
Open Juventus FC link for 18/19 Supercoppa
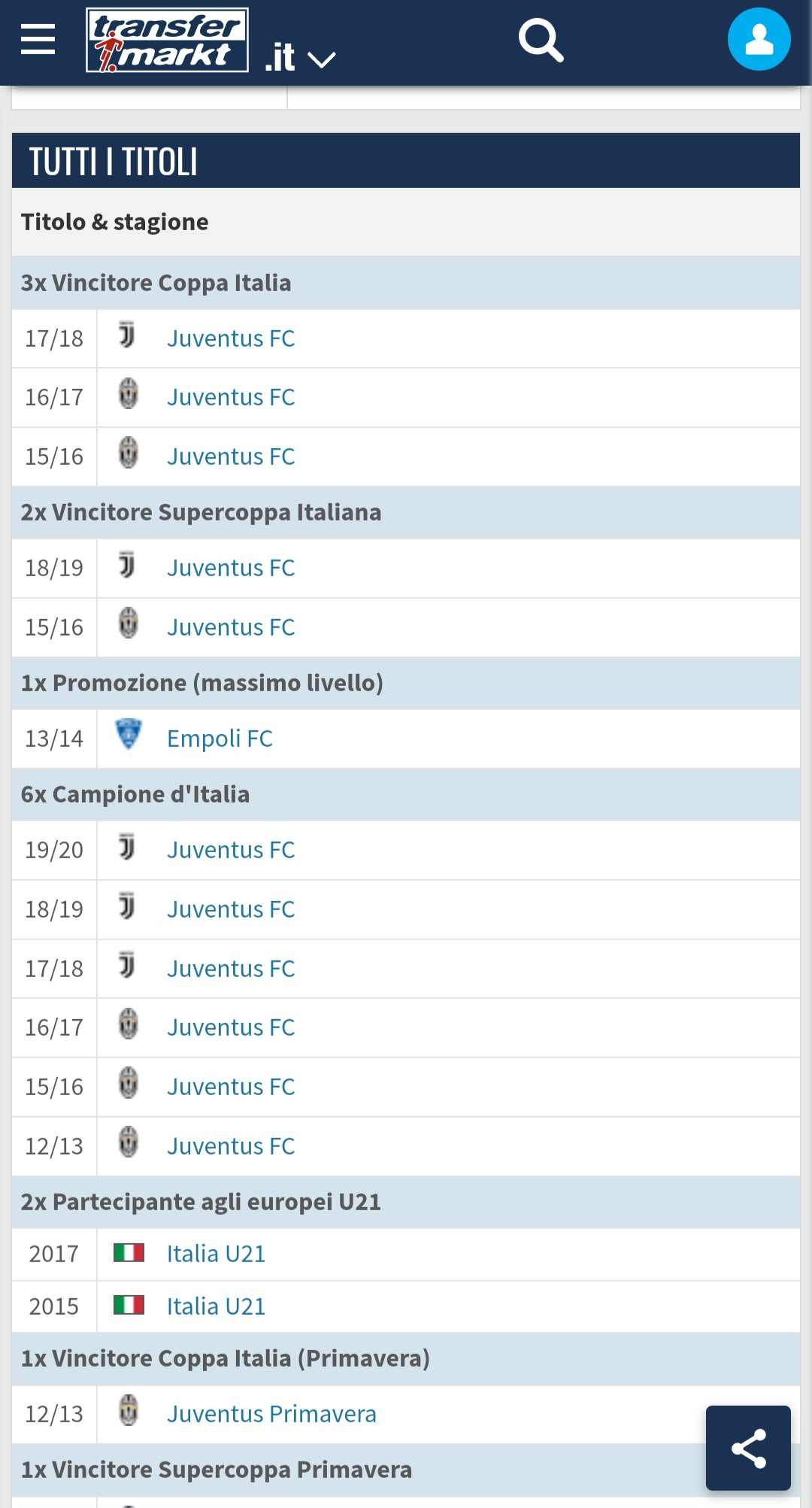[x=231, y=568]
